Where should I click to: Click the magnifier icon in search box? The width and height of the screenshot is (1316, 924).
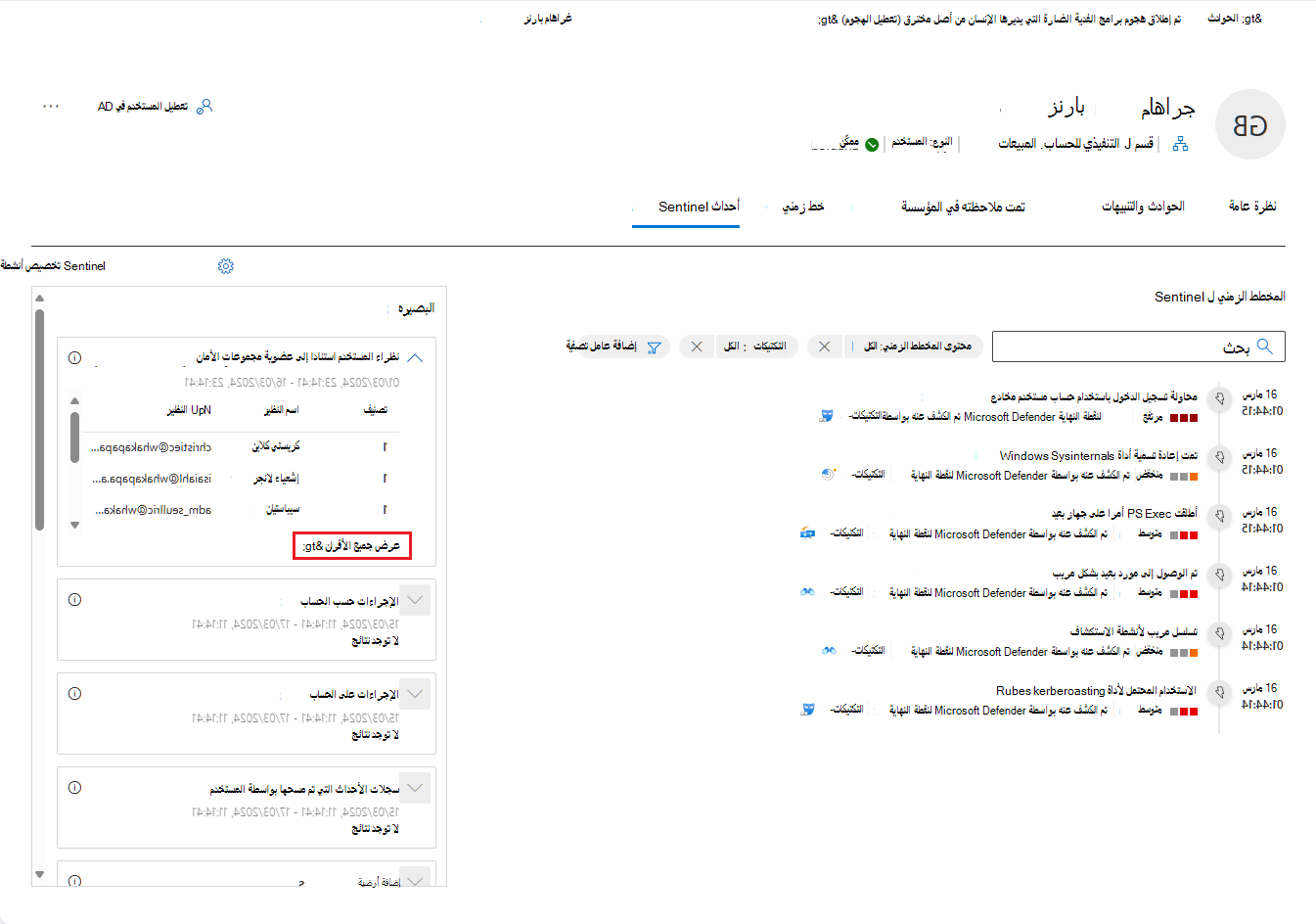pos(1265,346)
